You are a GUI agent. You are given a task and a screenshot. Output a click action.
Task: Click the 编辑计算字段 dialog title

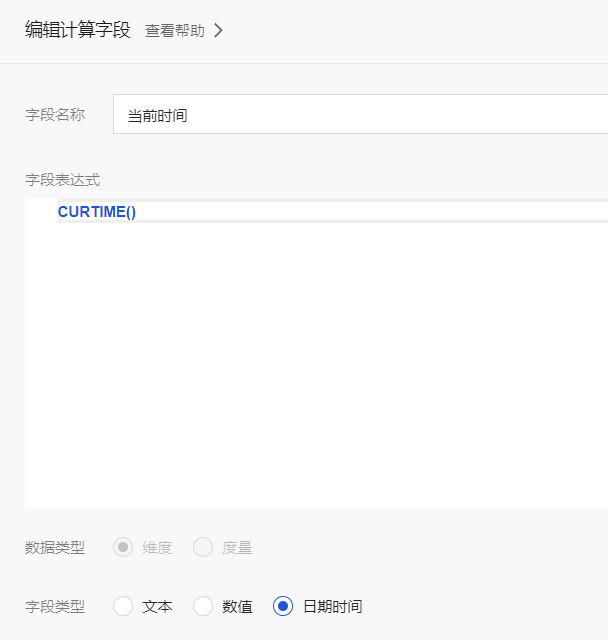[78, 30]
